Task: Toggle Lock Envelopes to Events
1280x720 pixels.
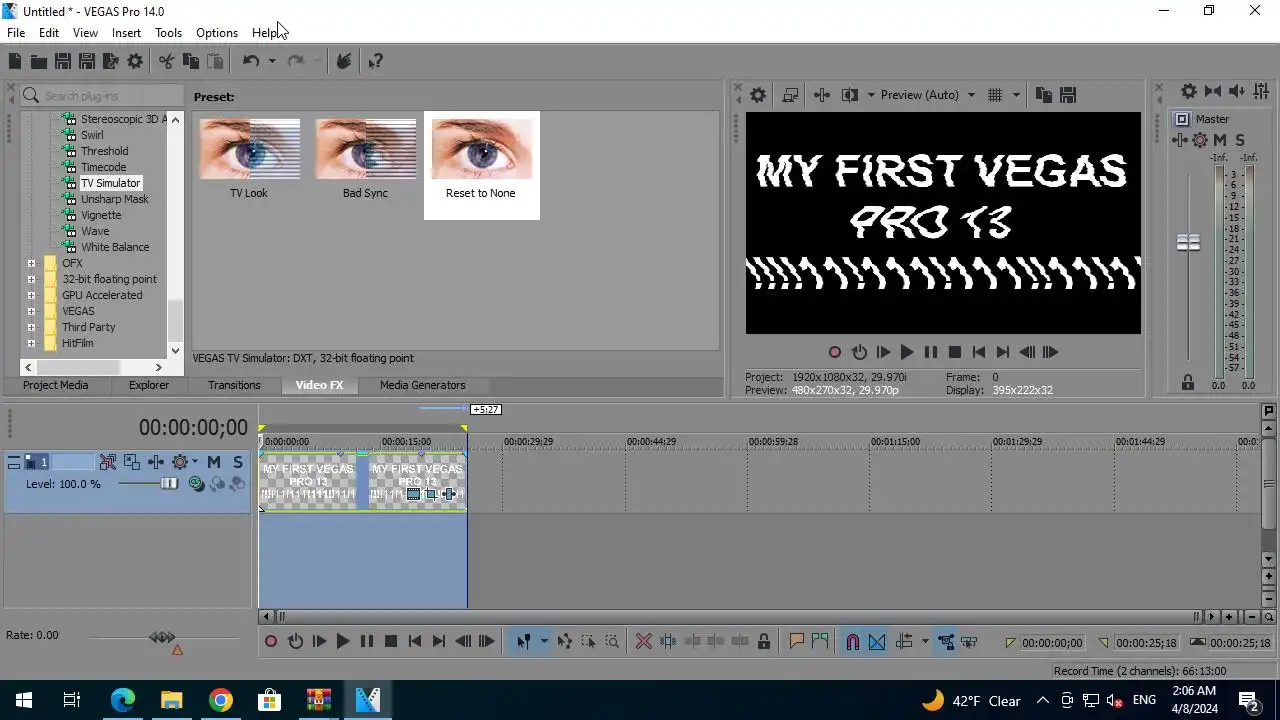Action: click(x=946, y=642)
